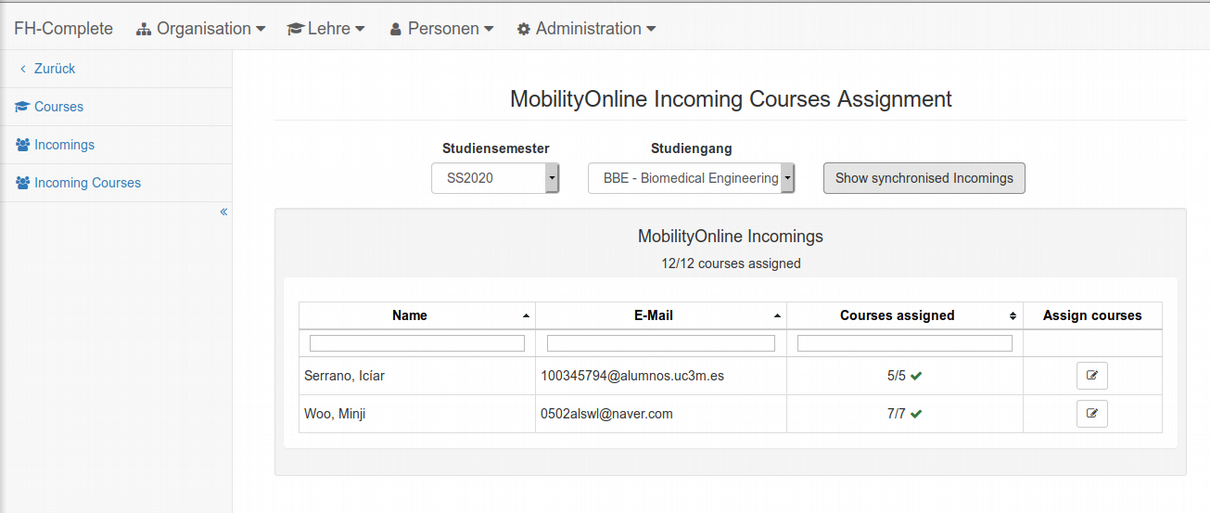The width and height of the screenshot is (1210, 513).
Task: Open the Organisation menu
Action: tap(201, 29)
